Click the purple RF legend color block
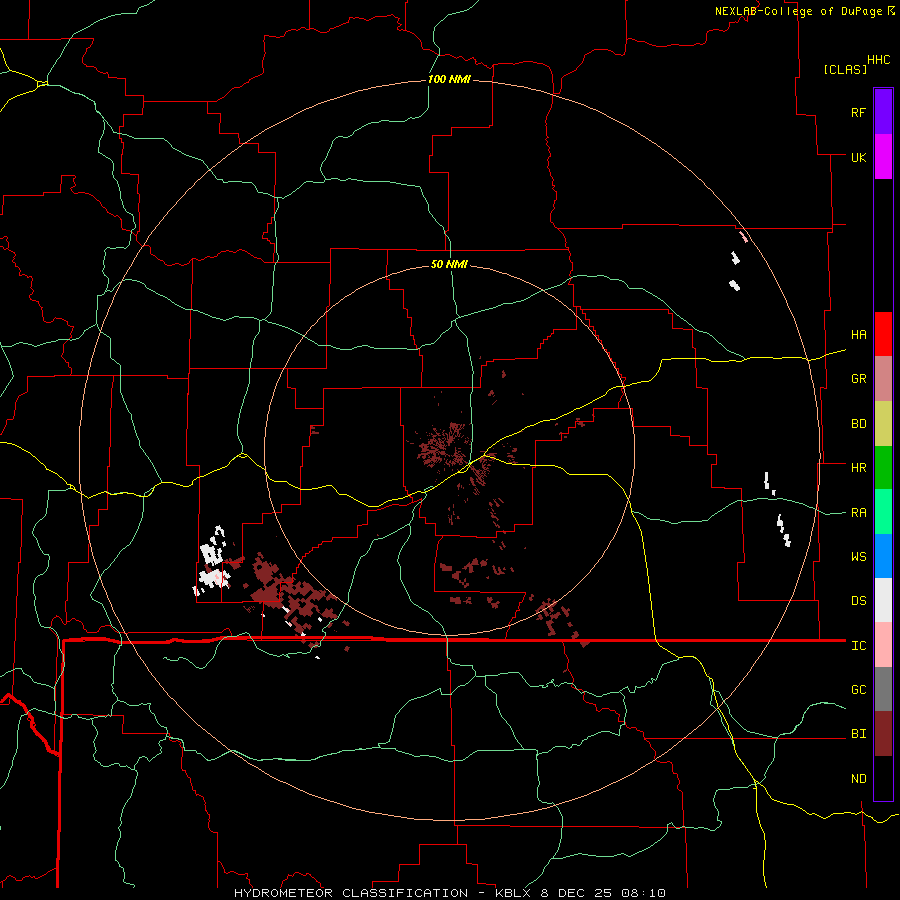The image size is (900, 900). pos(883,112)
